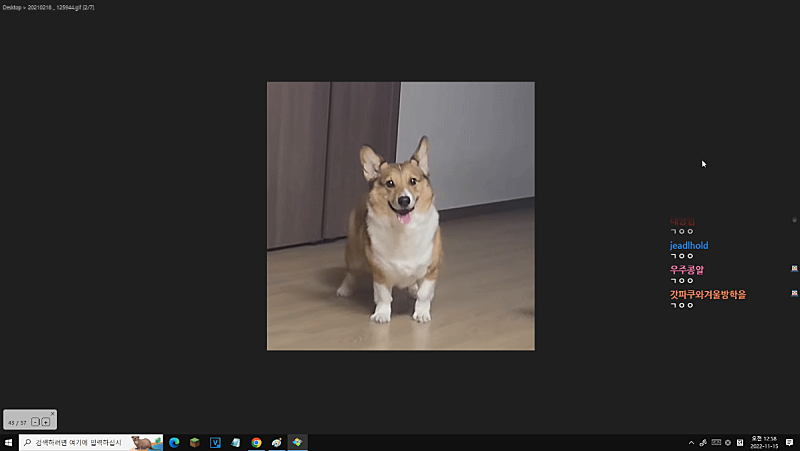Show hidden system tray icons
800x451 pixels.
coord(691,443)
